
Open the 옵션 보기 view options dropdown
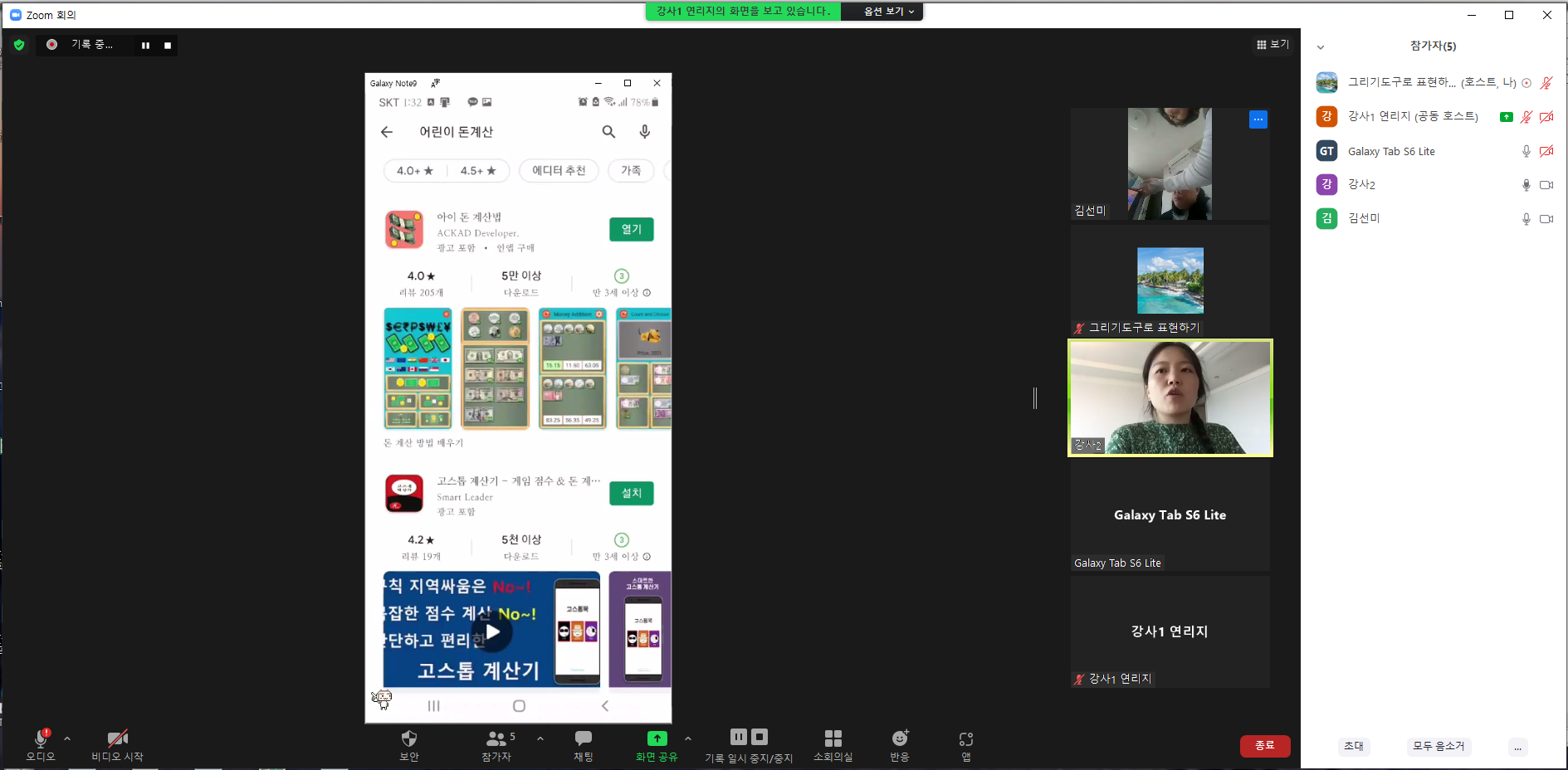888,12
